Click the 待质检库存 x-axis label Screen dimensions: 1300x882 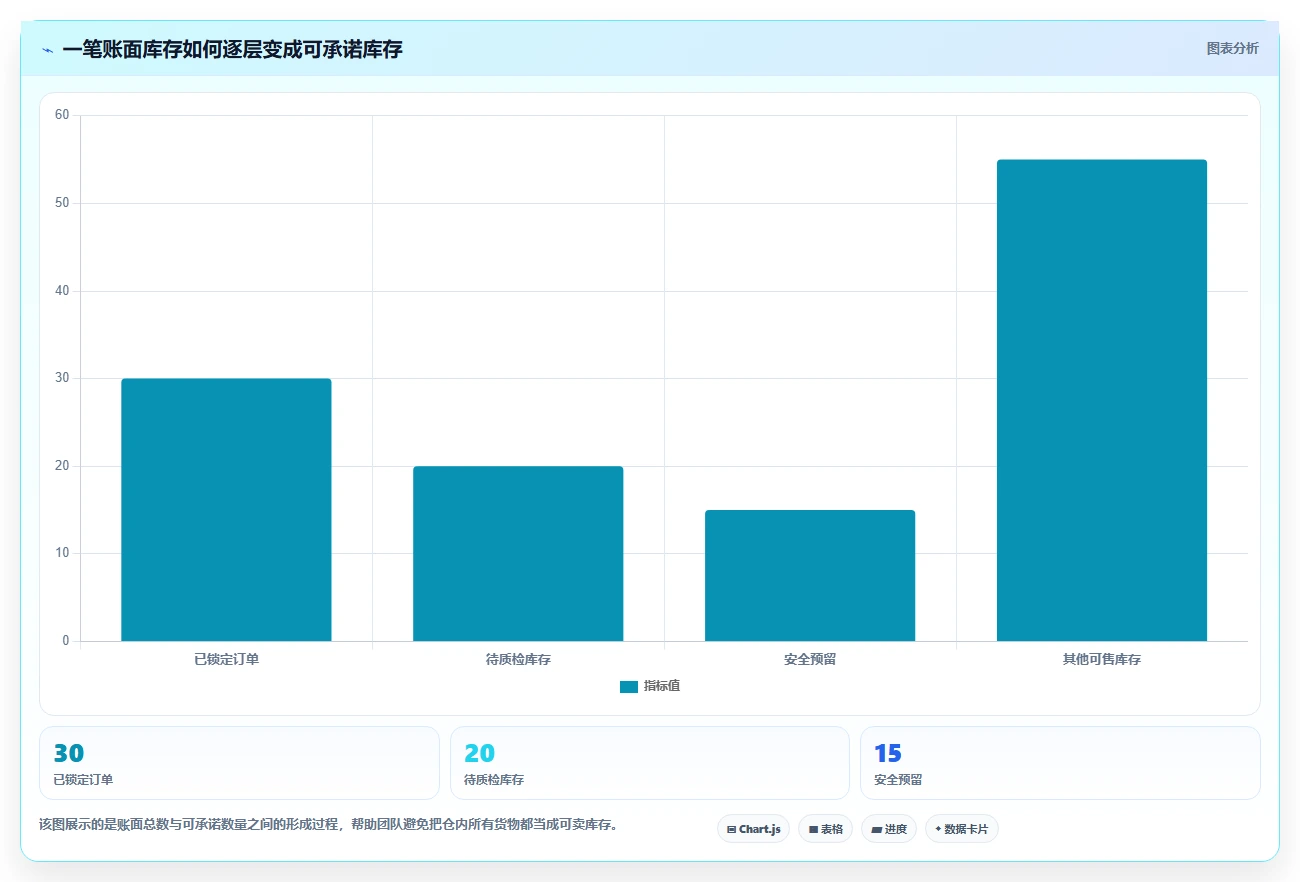(518, 660)
